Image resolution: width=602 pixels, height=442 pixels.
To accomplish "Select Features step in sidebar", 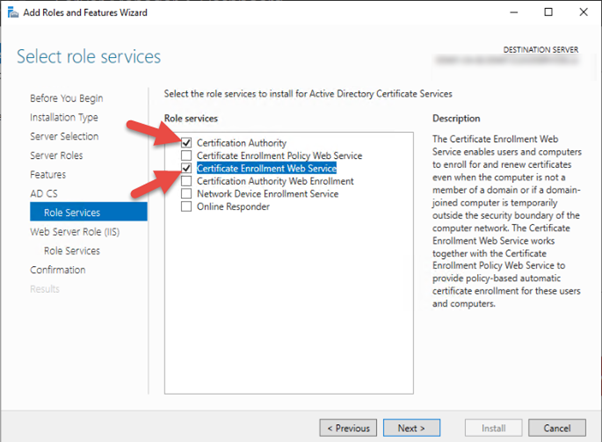I will (x=48, y=175).
